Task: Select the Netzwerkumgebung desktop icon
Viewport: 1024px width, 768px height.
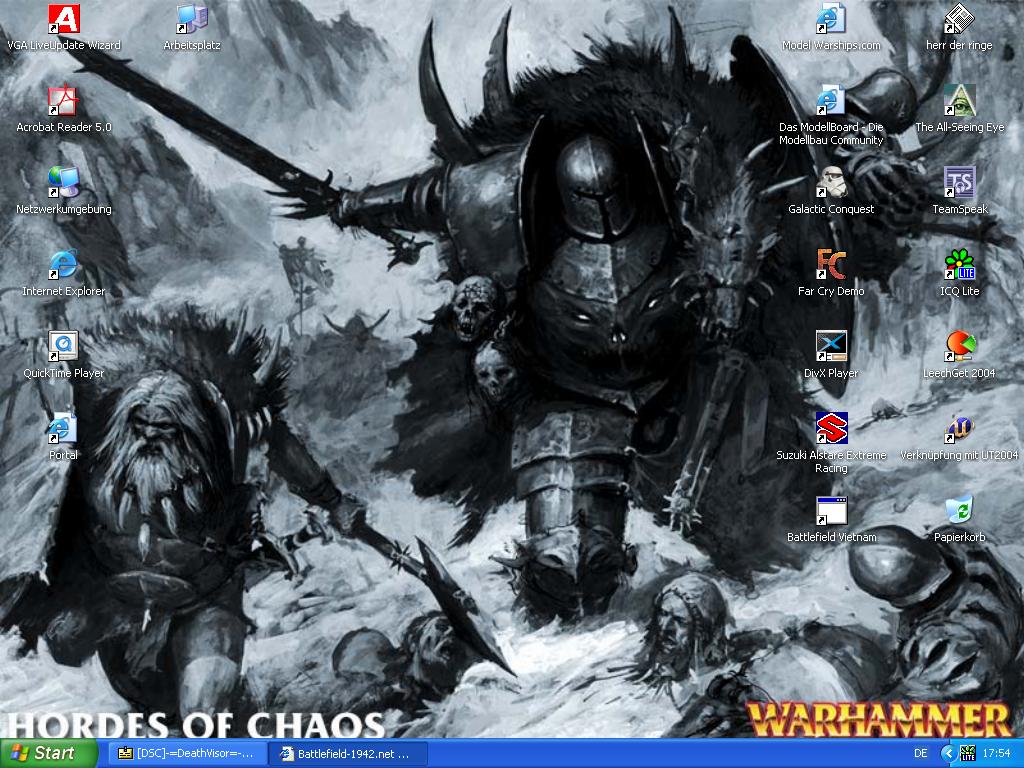Action: coord(63,184)
